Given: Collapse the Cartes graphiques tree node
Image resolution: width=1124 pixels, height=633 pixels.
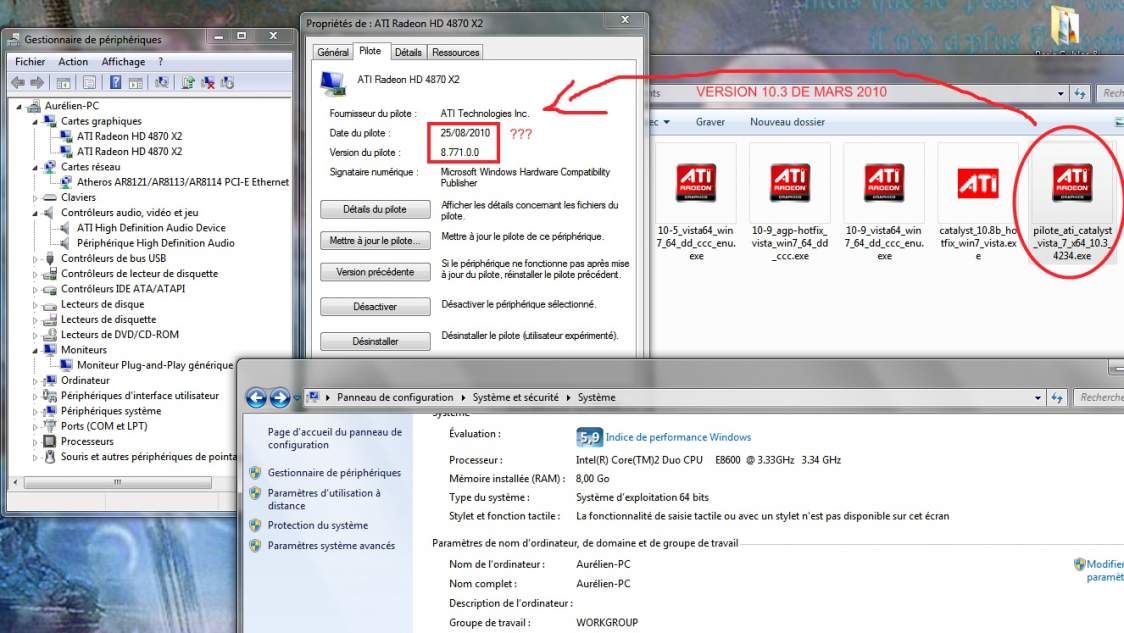Looking at the screenshot, I should [36, 121].
